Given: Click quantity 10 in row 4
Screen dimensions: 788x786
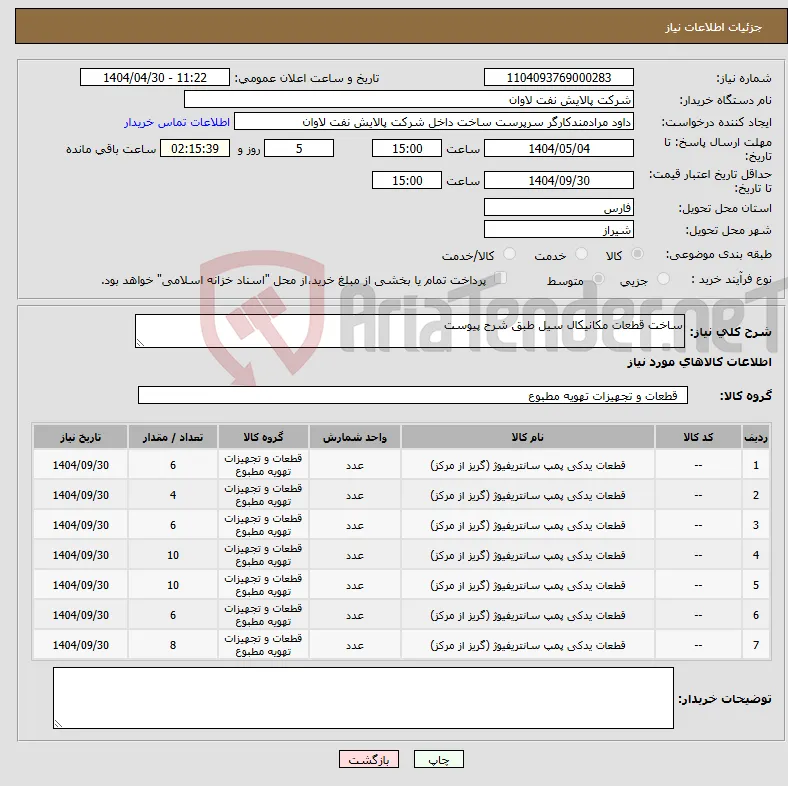Looking at the screenshot, I should (173, 555).
